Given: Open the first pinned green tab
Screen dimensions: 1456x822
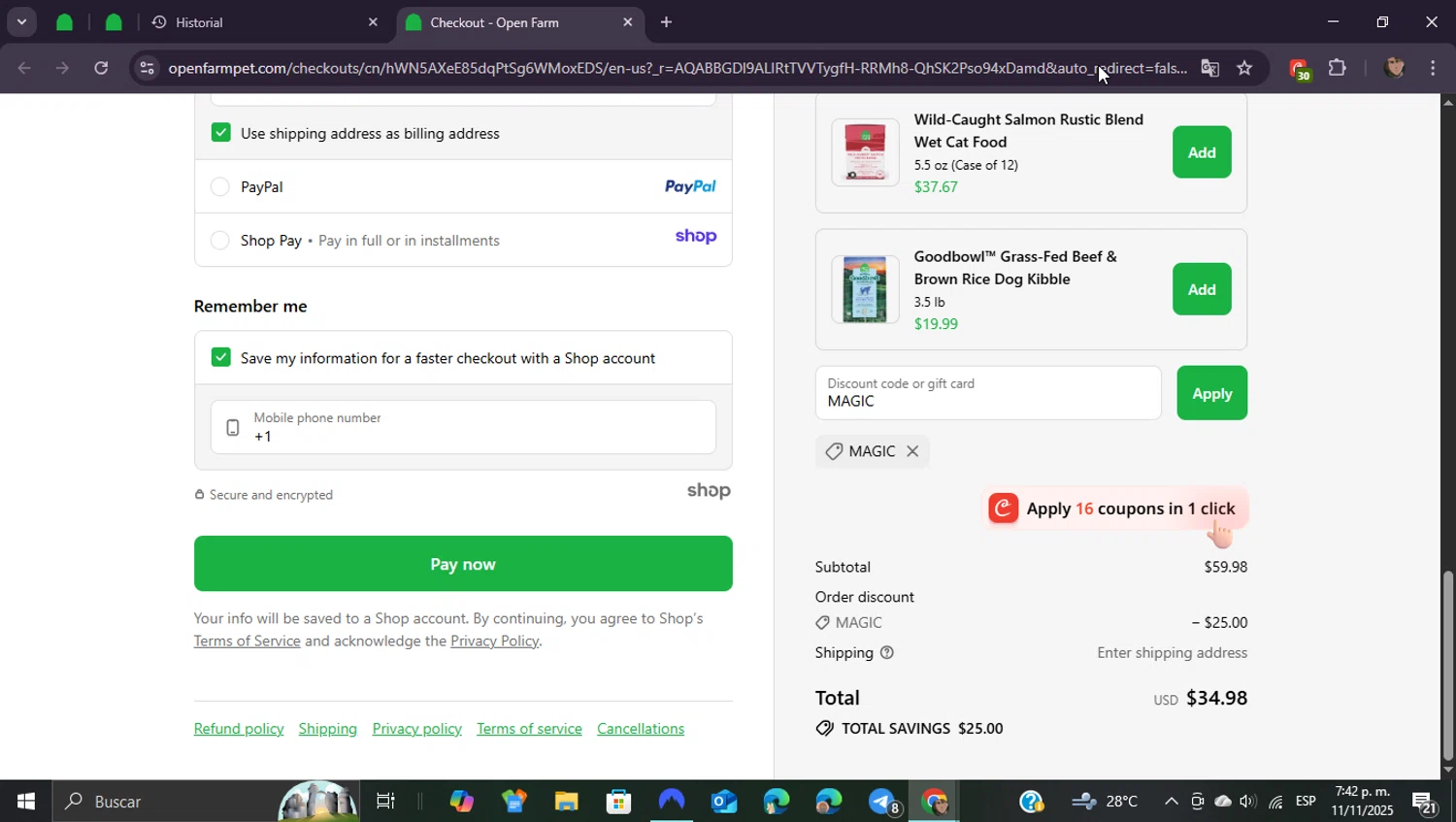Looking at the screenshot, I should 64,22.
